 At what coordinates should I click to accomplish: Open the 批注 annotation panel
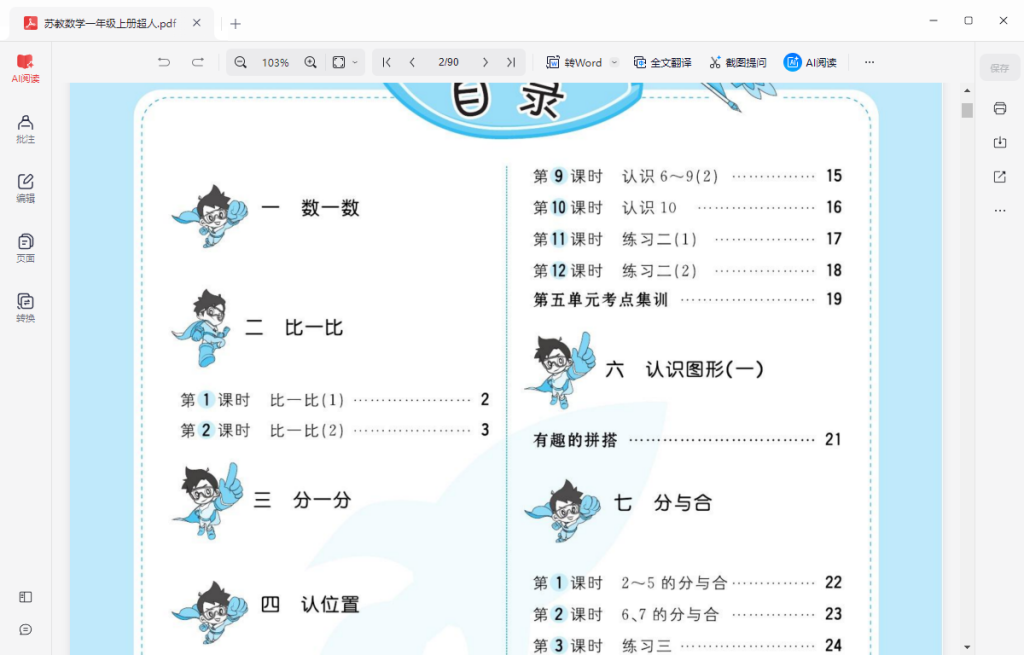[25, 129]
